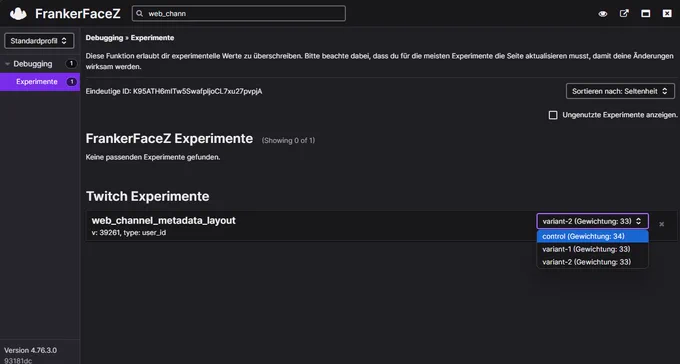Focus the search field containing web_chann
Viewport: 680px width, 364px height.
[239, 13]
